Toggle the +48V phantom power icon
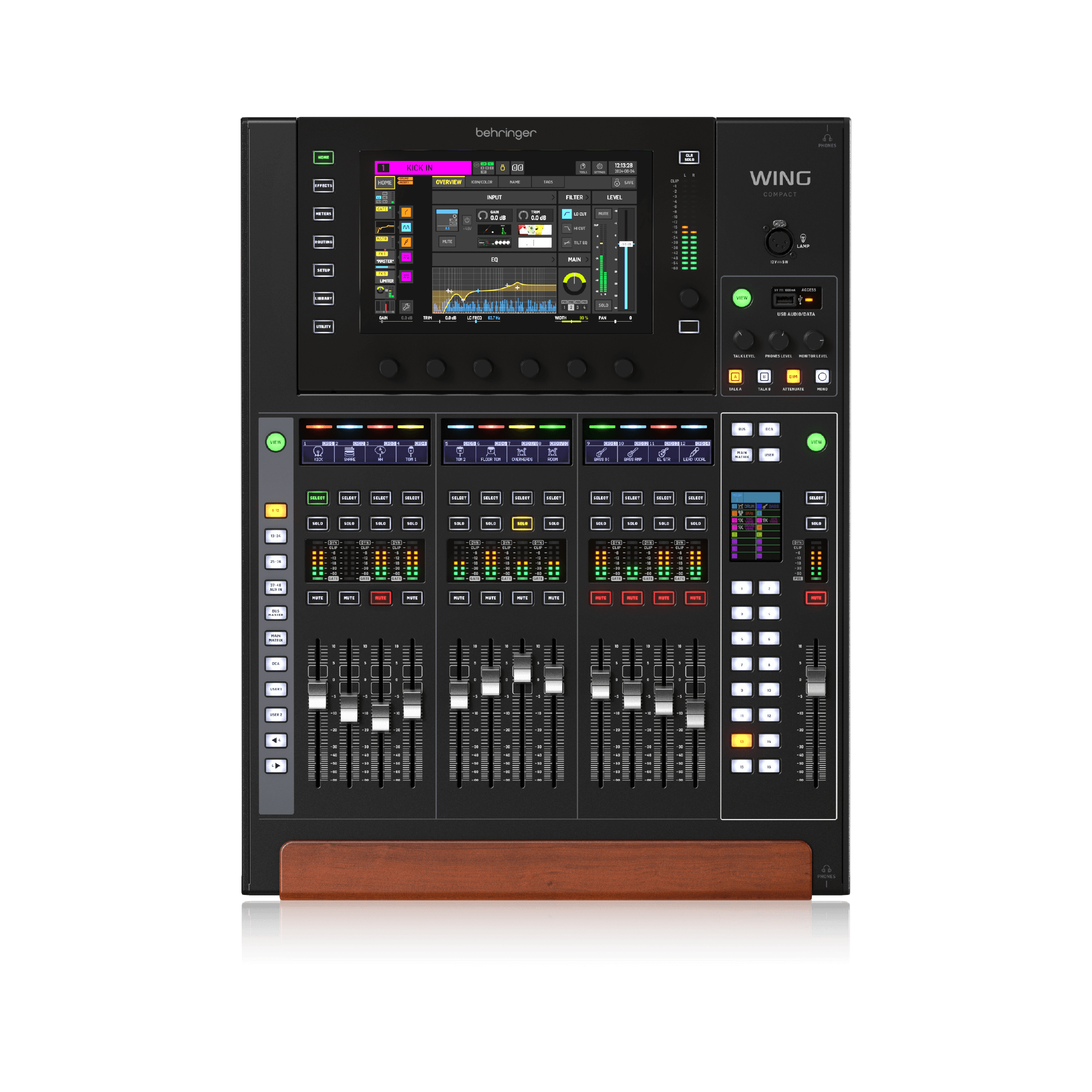The width and height of the screenshot is (1092, 1092). 467,221
